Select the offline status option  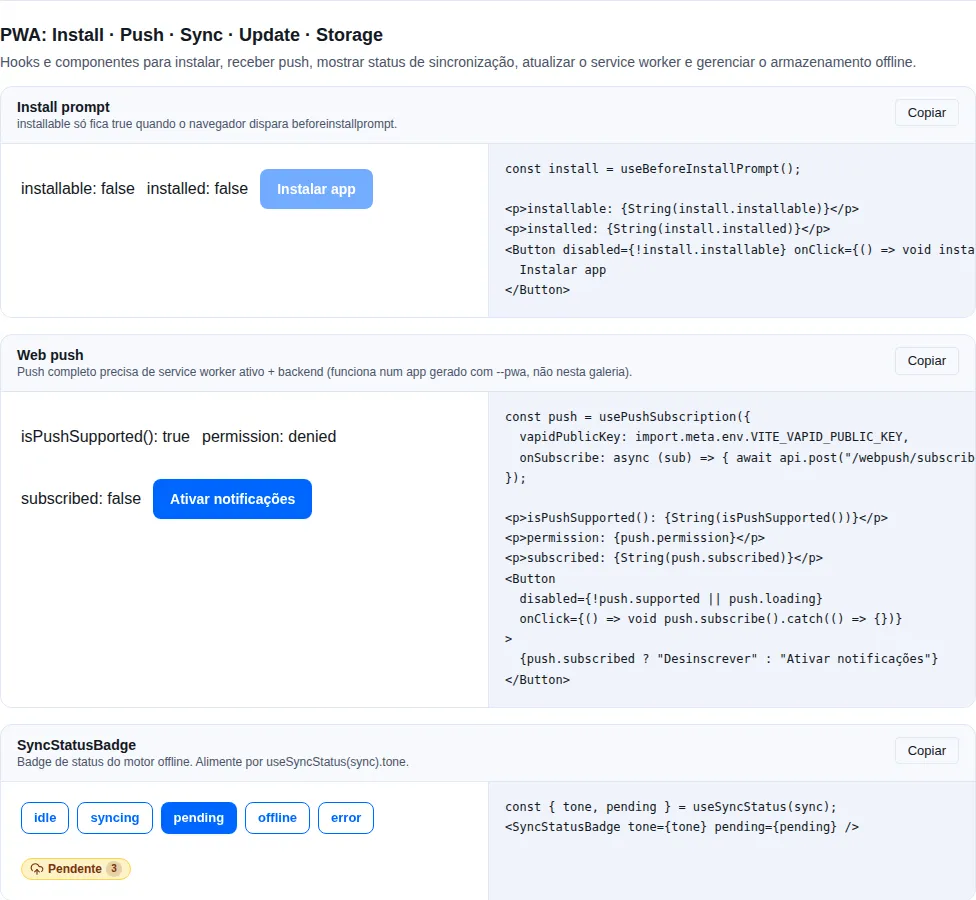pos(277,817)
